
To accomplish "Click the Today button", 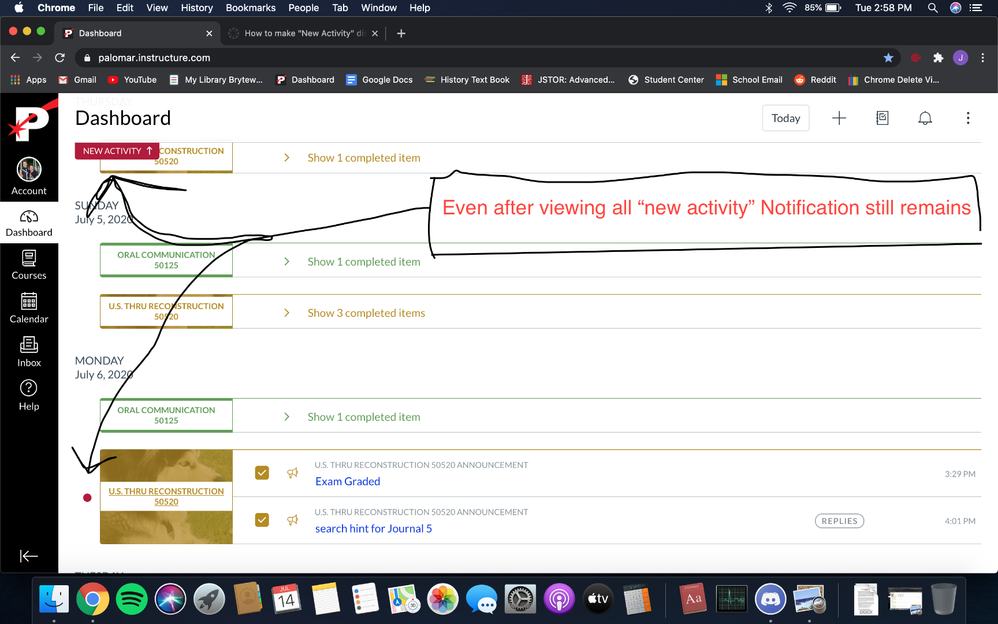I will (785, 118).
